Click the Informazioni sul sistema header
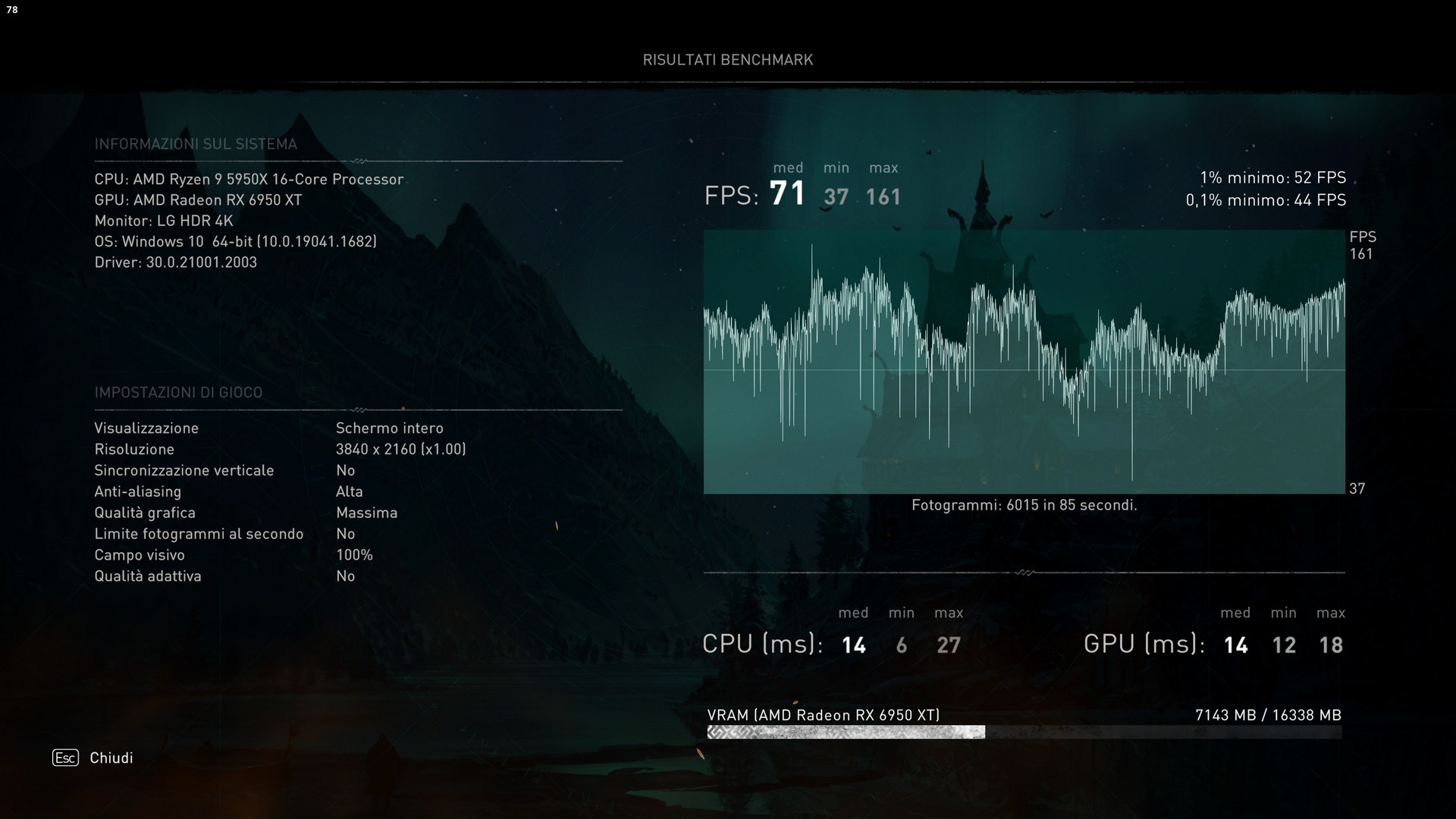This screenshot has height=819, width=1456. pos(196,144)
